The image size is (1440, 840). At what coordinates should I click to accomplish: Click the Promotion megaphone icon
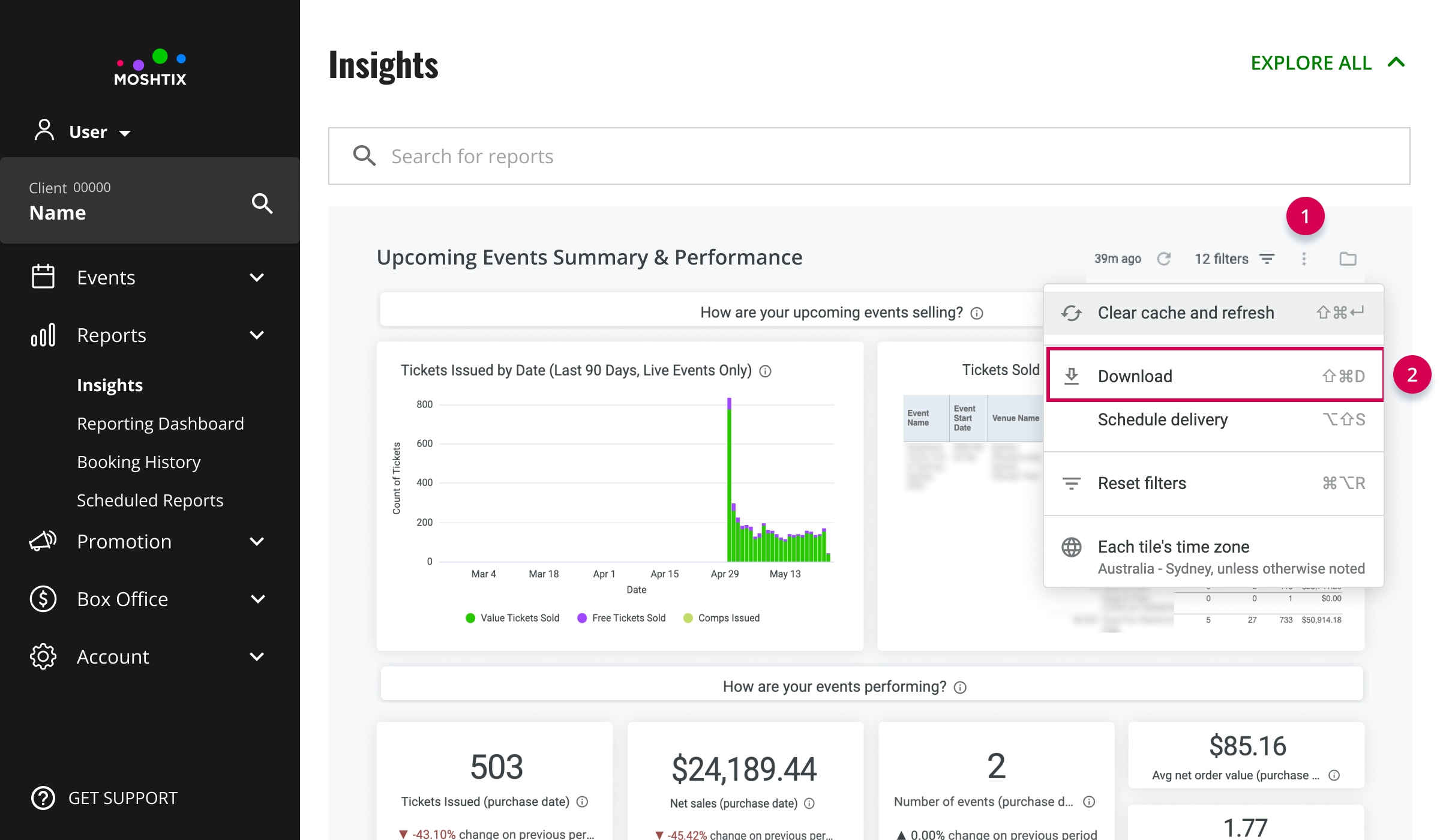(x=43, y=541)
